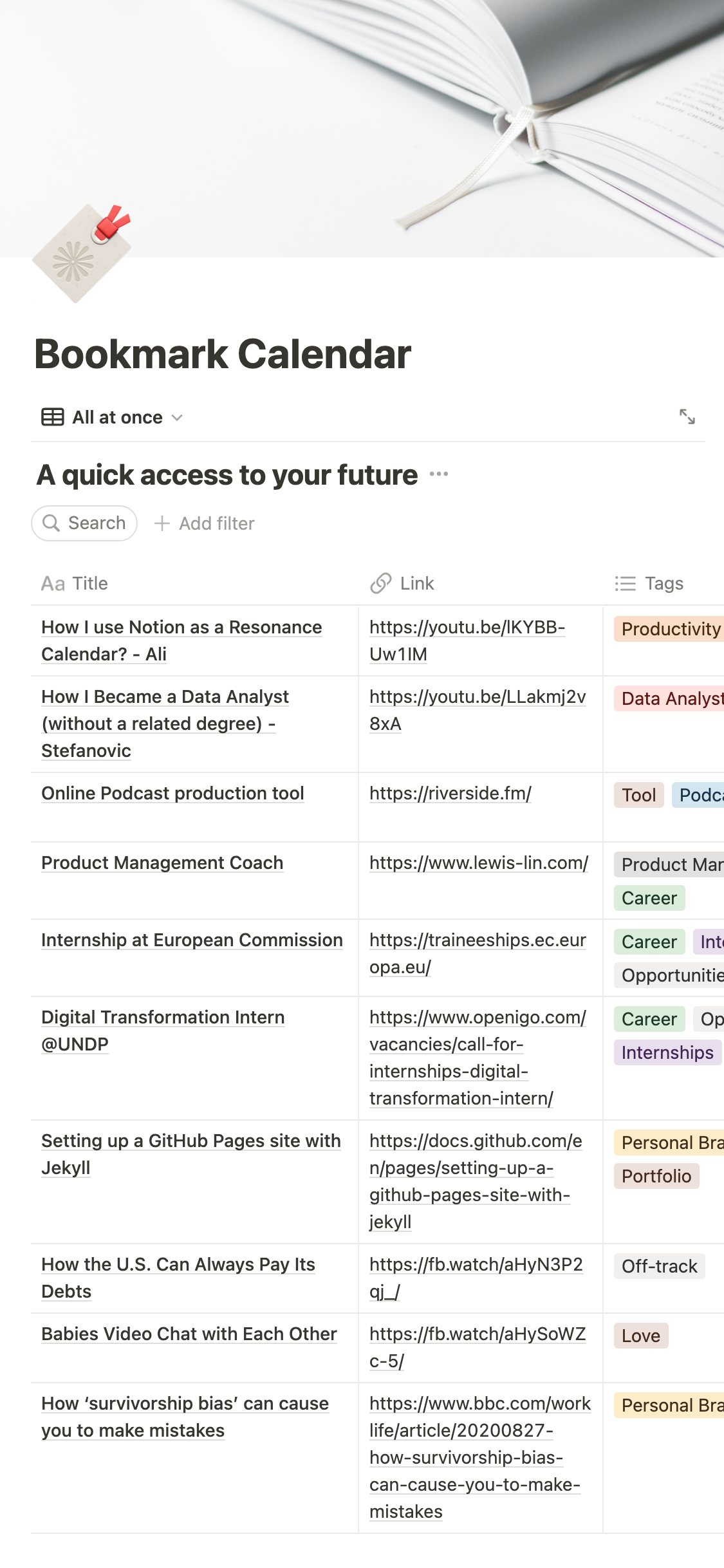
Task: Click the purple Internships tag
Action: [667, 1052]
